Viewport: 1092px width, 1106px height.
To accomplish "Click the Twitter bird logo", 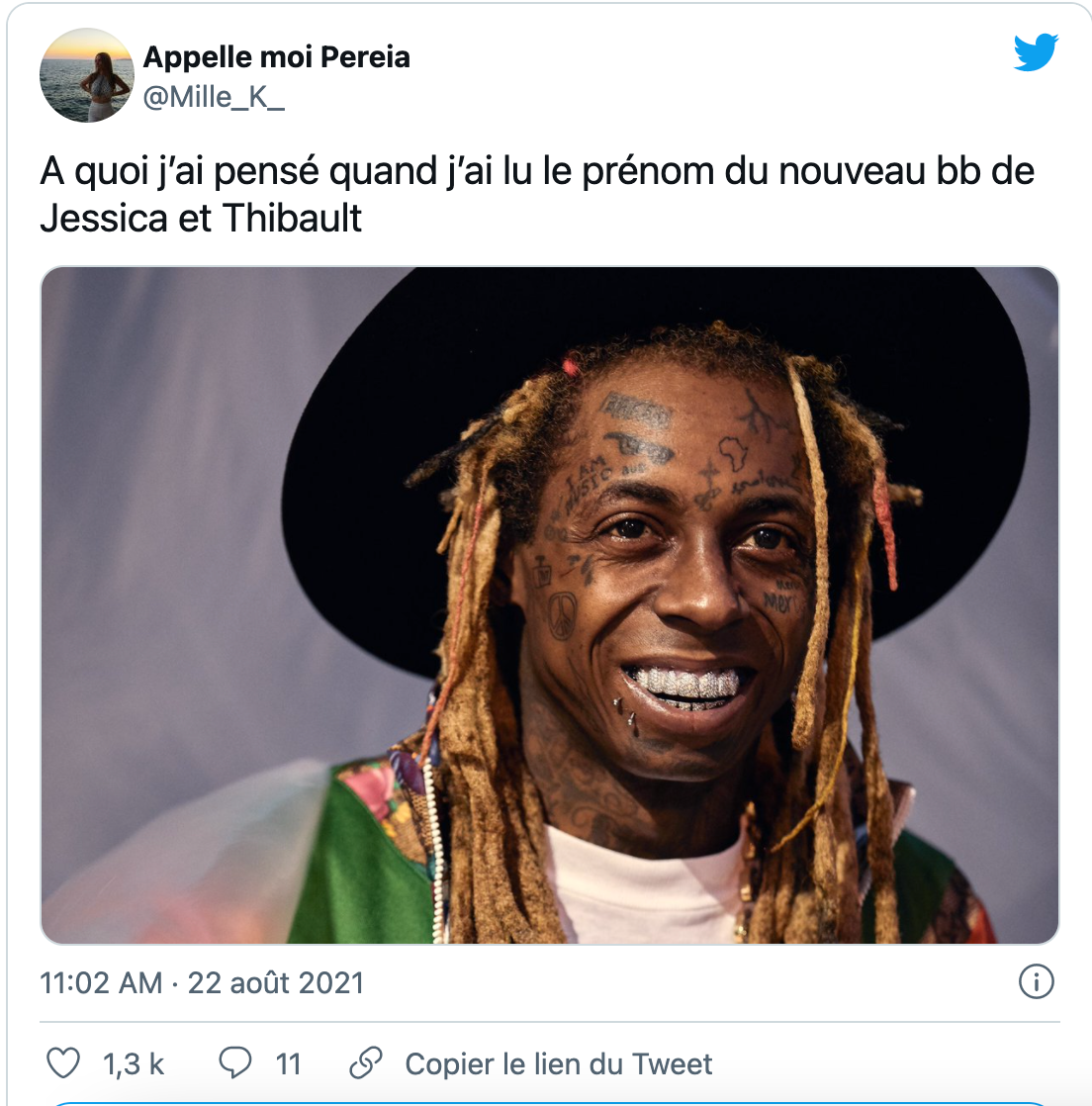I will (x=1036, y=51).
